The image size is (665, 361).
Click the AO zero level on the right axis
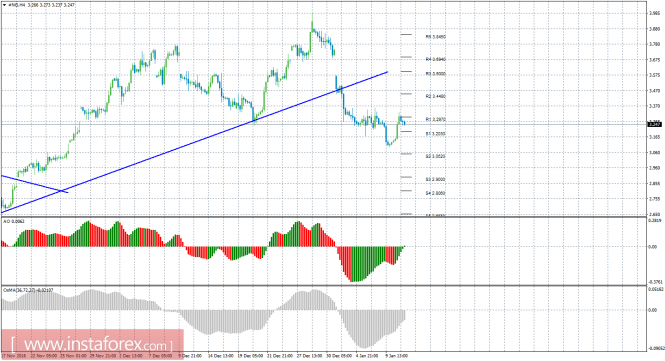pos(654,246)
